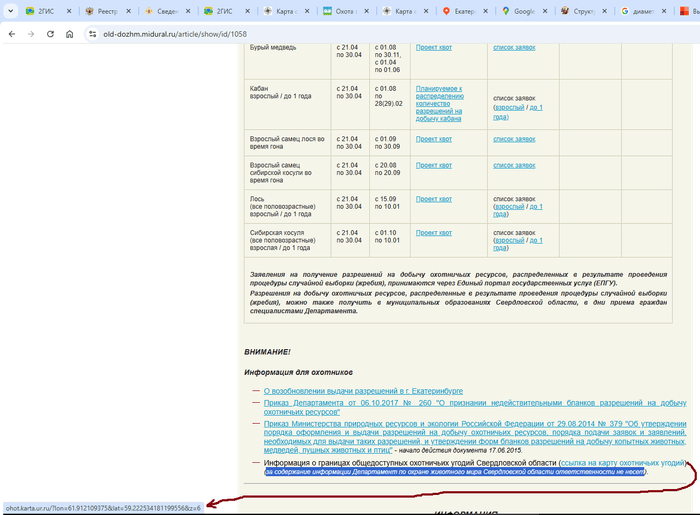The image size is (700, 515).
Task: Open Проект квот in Сибирская косуля row
Action: [433, 233]
